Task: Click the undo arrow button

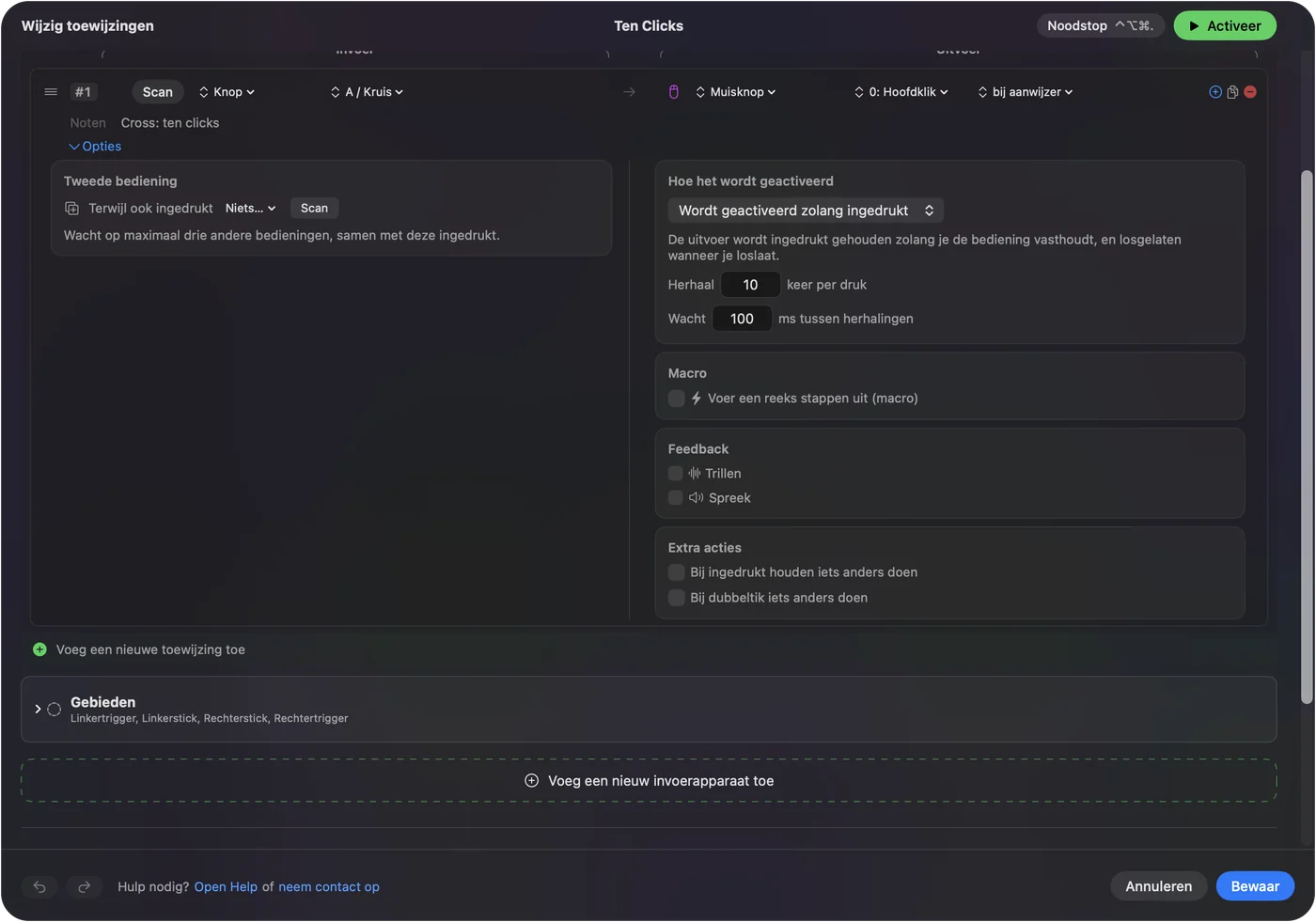Action: pyautogui.click(x=39, y=886)
